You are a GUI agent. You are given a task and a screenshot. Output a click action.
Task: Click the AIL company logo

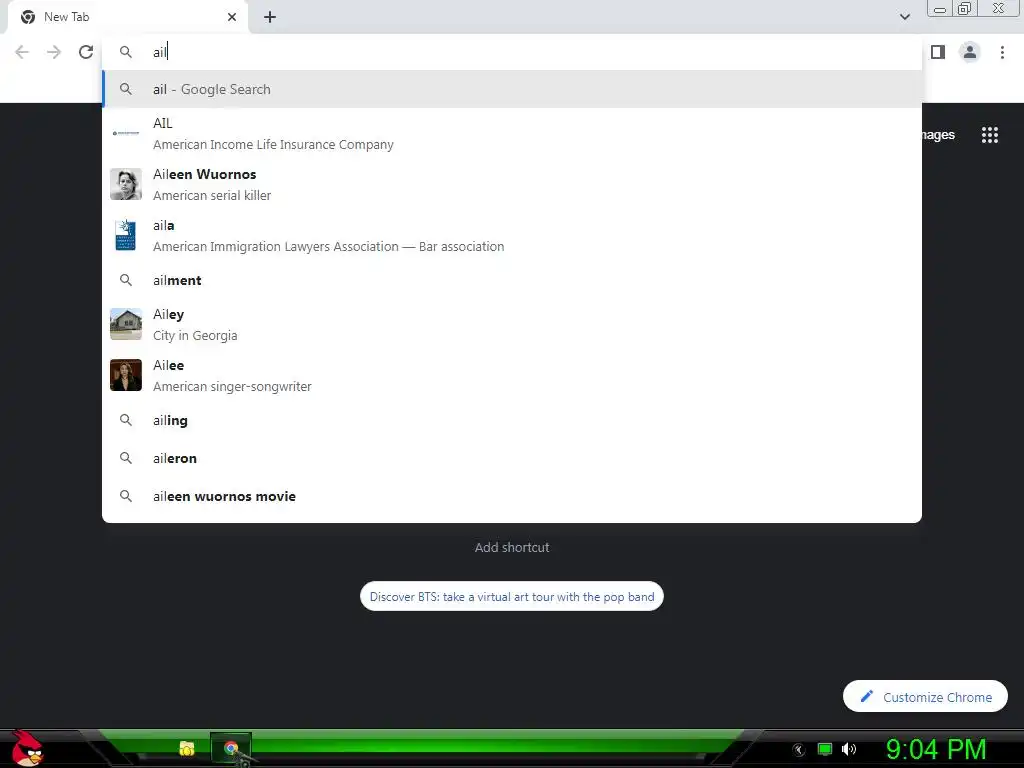pyautogui.click(x=126, y=133)
